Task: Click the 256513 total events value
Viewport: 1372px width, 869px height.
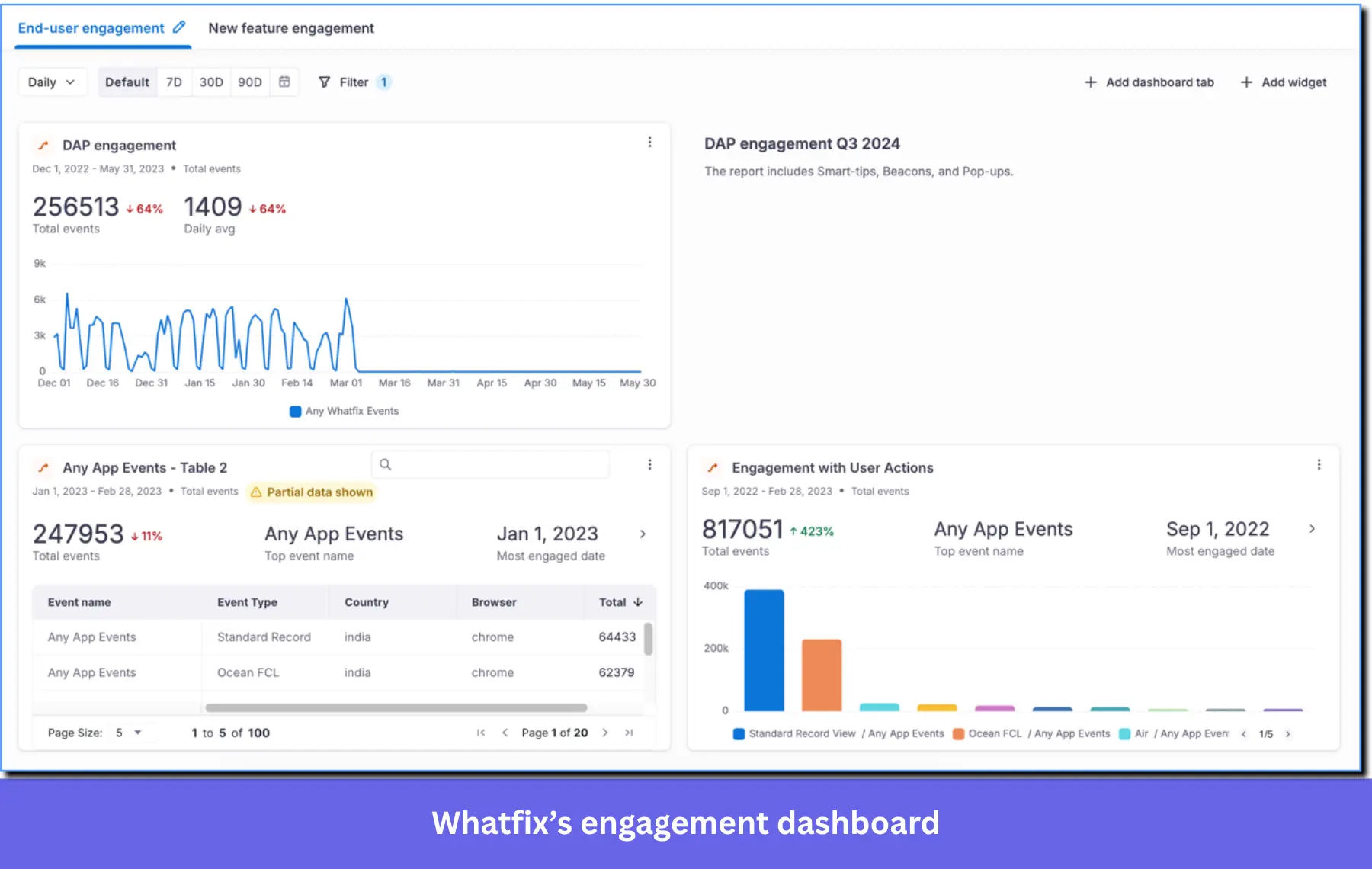Action: 75,207
